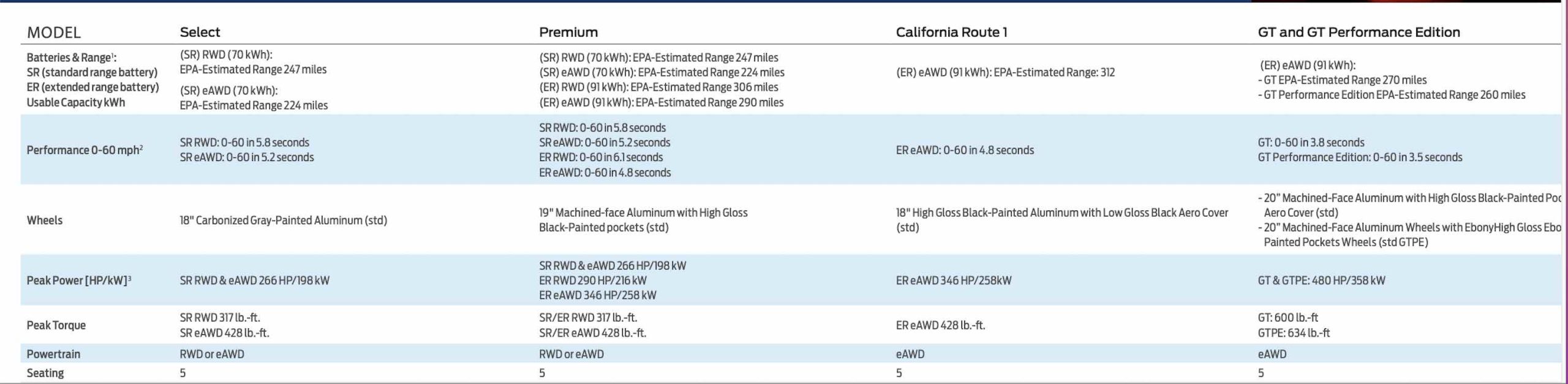
Task: Click GTPE: 634 lb.-ft torque text
Action: click(1294, 333)
